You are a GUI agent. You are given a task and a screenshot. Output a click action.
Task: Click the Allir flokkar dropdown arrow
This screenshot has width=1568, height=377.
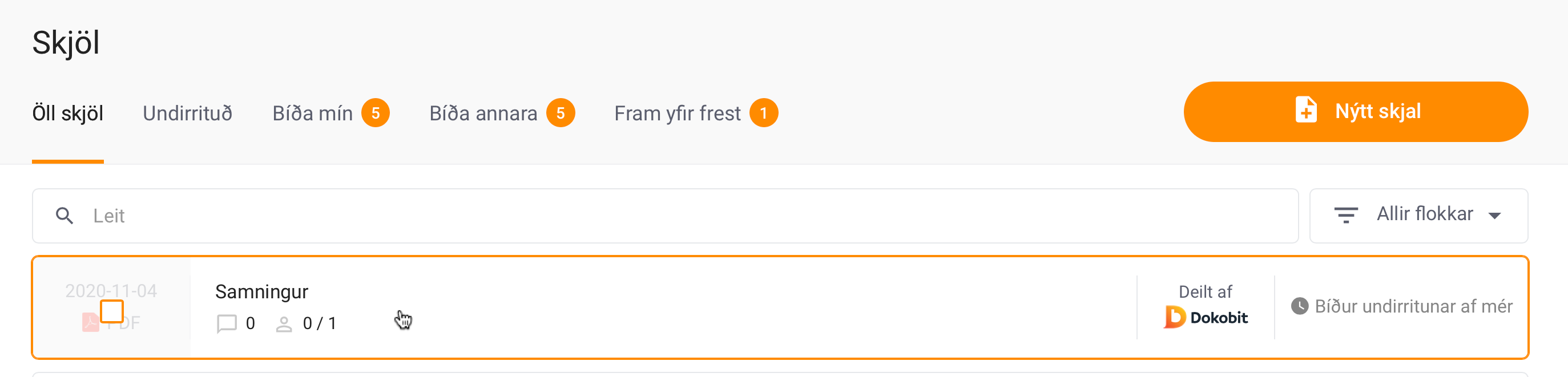(1494, 216)
